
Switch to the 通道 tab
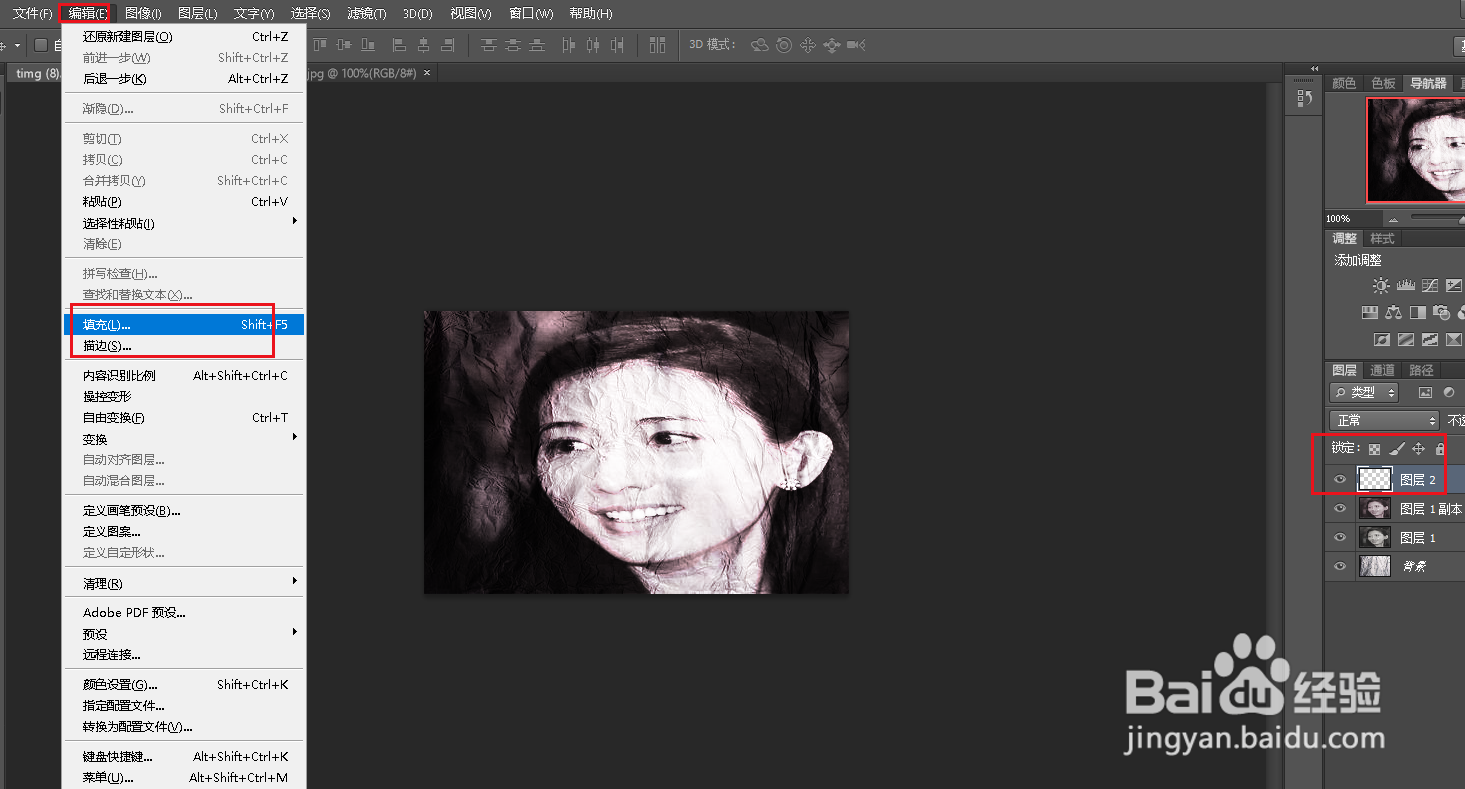pos(1382,370)
